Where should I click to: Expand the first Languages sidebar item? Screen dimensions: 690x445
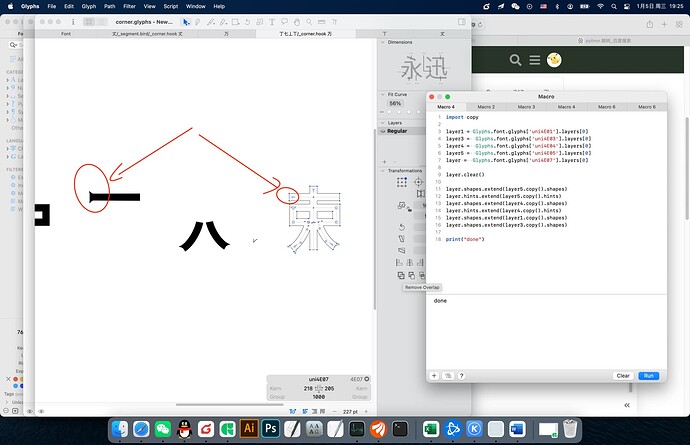pos(7,148)
